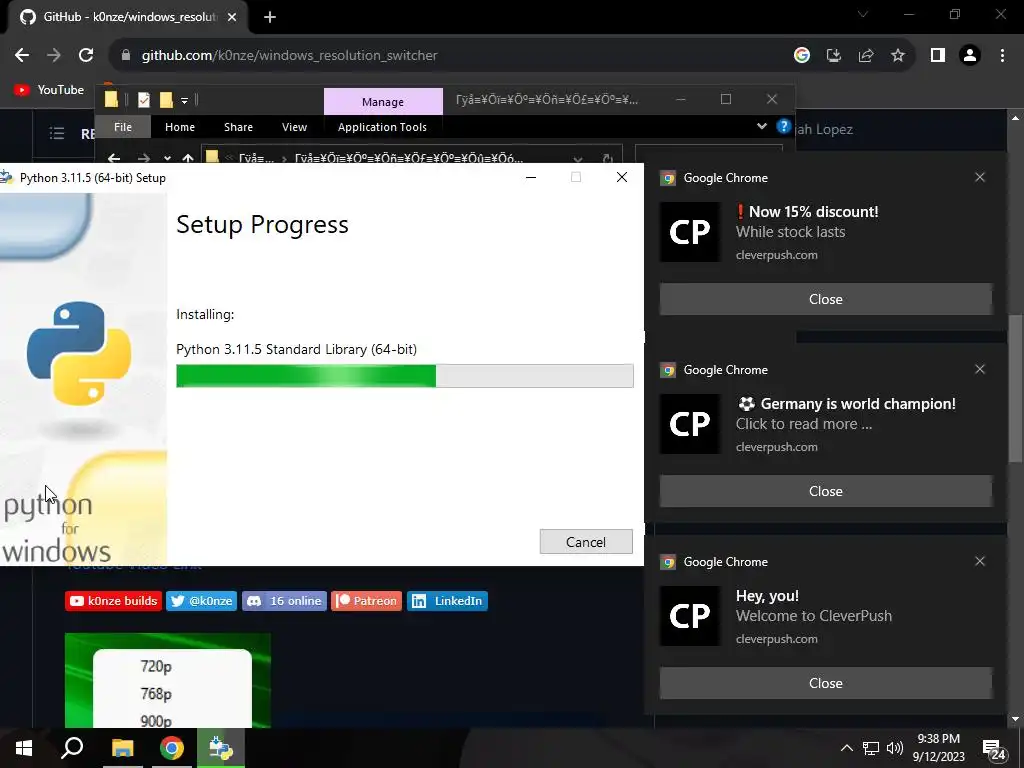This screenshot has width=1024, height=768.
Task: Click the Google icon in address bar
Action: click(801, 56)
